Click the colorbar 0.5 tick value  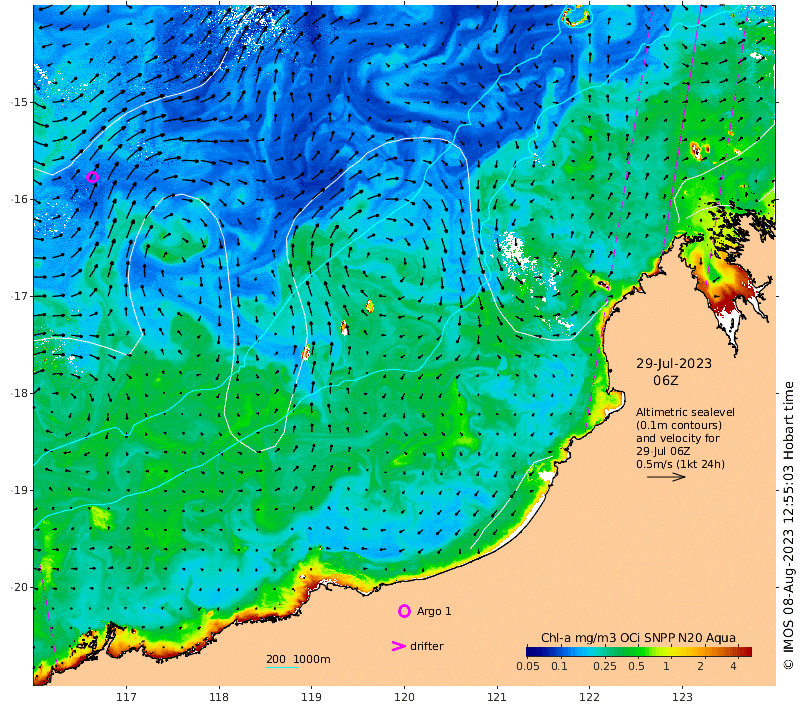[x=636, y=666]
